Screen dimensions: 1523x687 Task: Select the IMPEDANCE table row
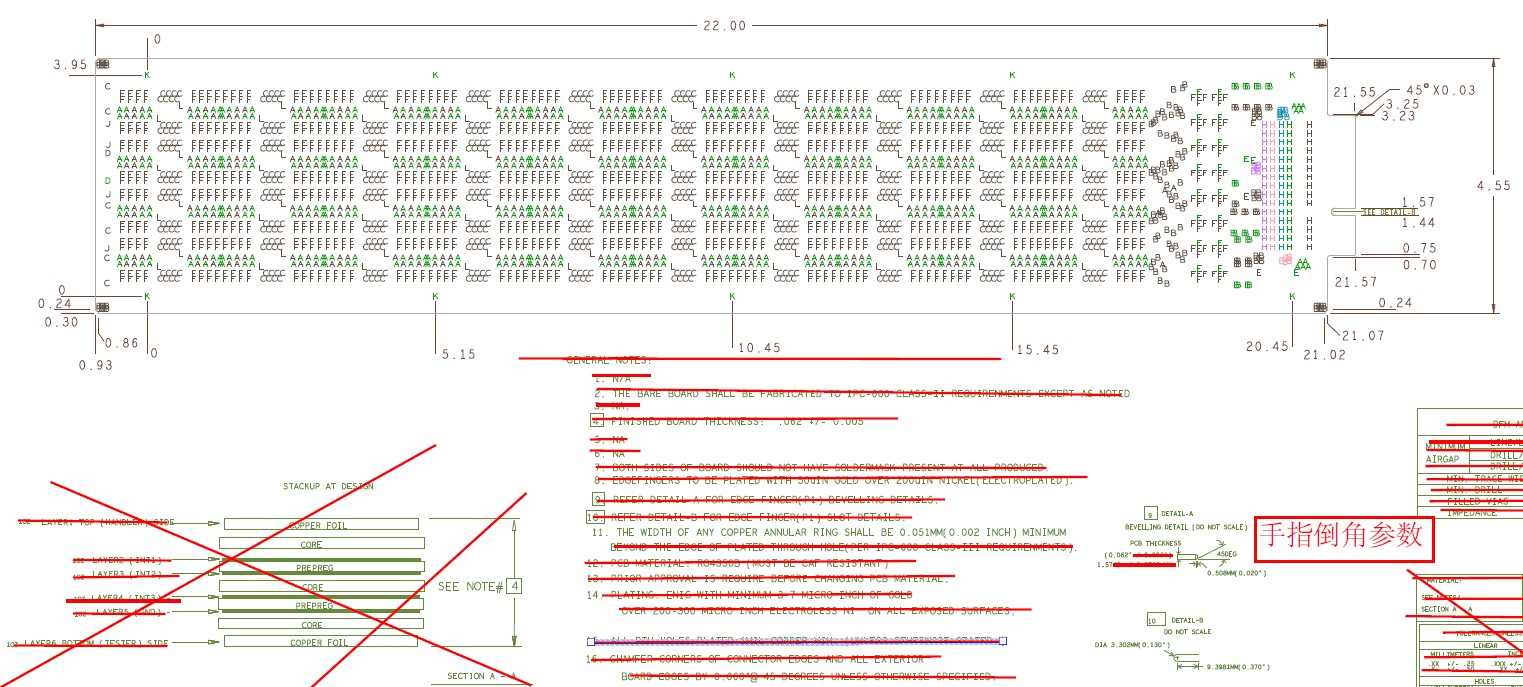point(1472,513)
